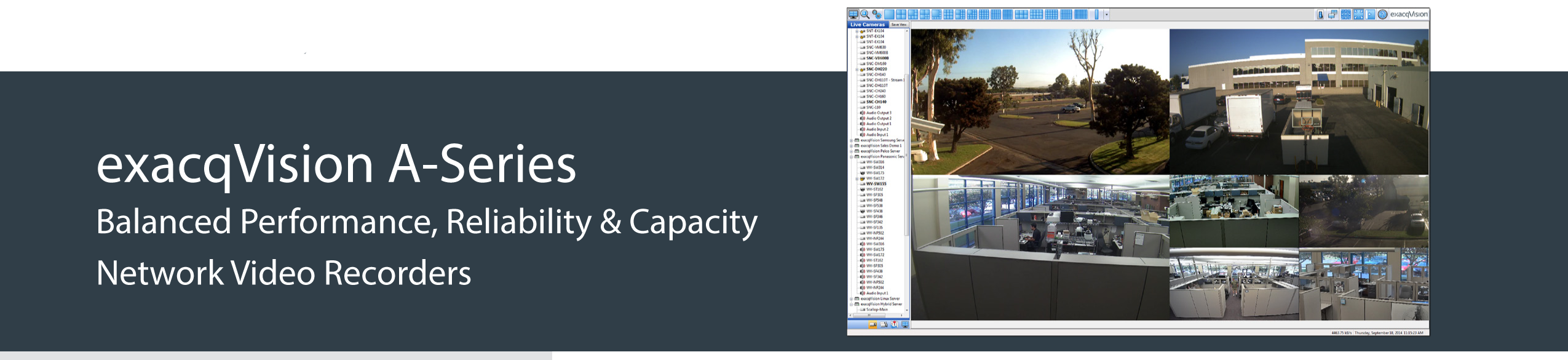
Task: Select the parking lot camera video panel
Action: 1039,102
